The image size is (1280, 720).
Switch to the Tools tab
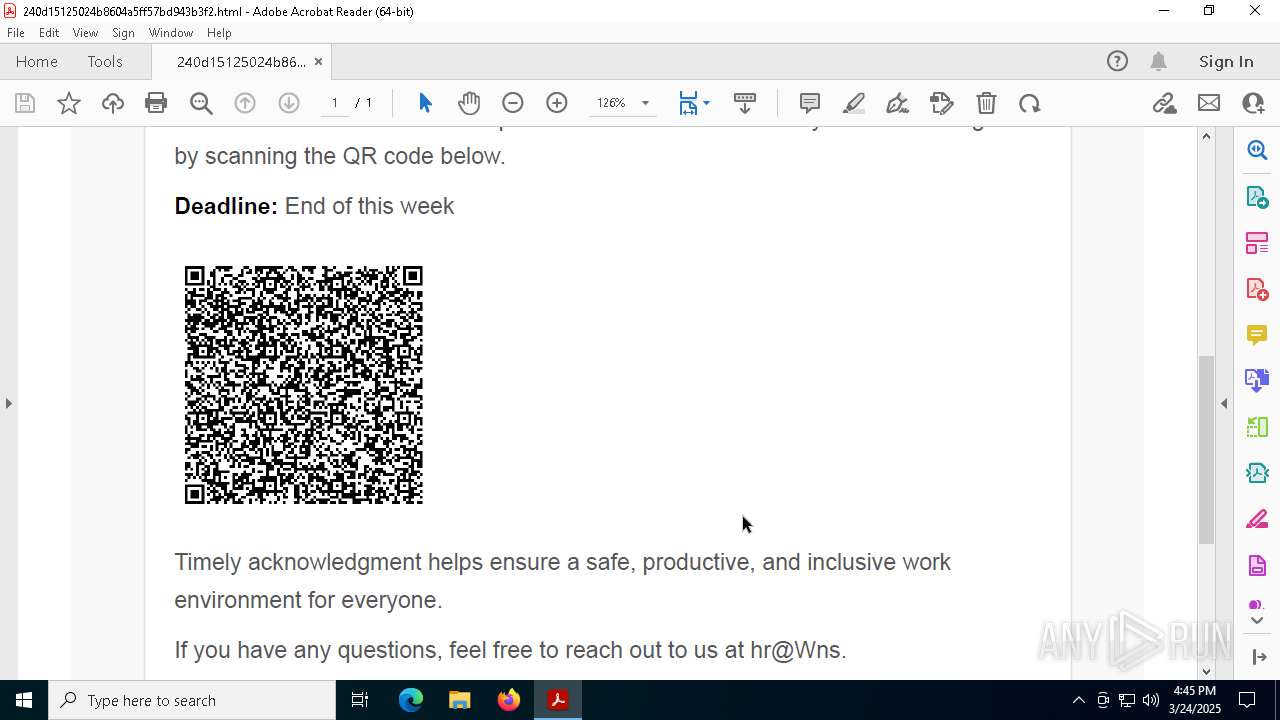click(105, 62)
